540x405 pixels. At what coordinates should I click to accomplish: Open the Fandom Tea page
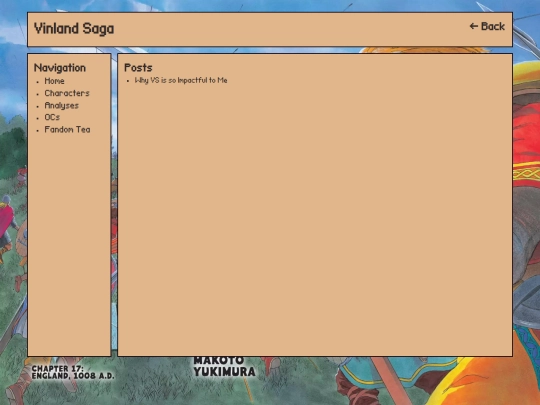click(68, 129)
